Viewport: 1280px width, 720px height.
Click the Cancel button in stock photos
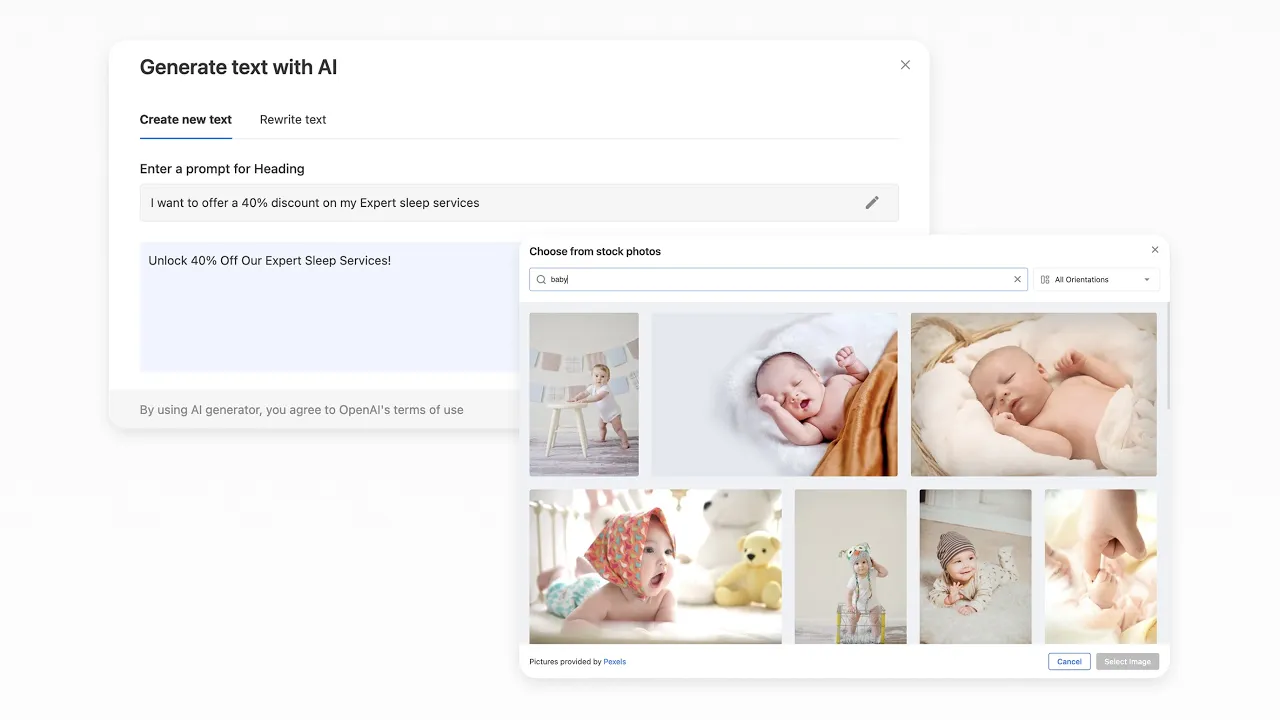point(1069,661)
